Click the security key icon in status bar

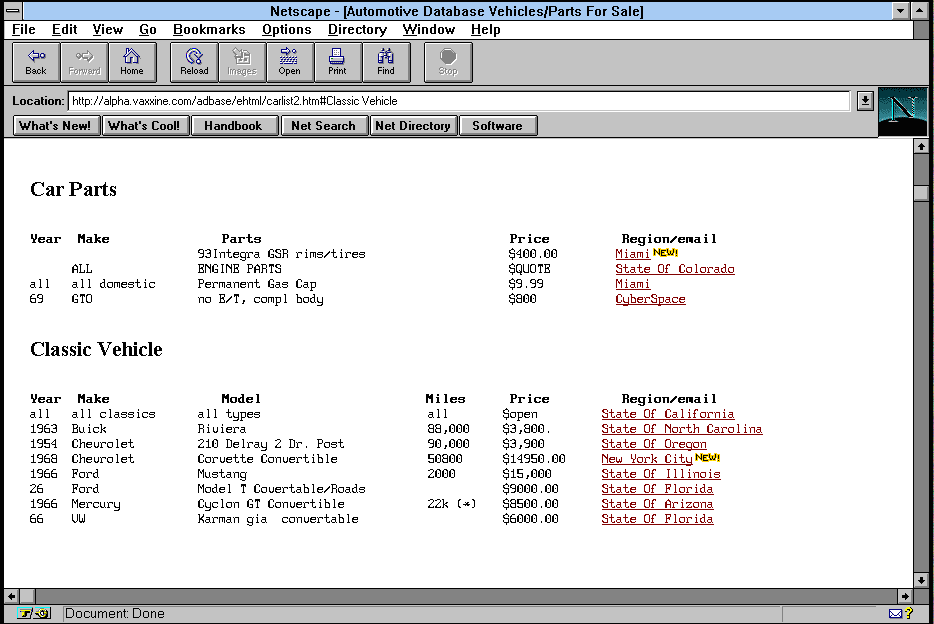[x=33, y=613]
